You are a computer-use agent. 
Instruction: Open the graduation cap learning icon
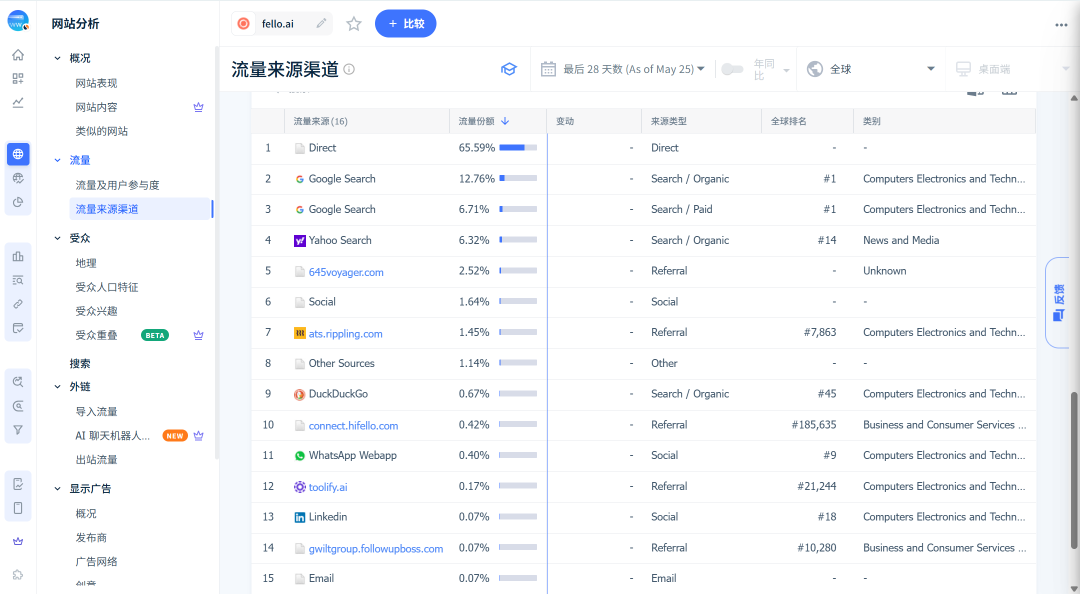tap(508, 69)
